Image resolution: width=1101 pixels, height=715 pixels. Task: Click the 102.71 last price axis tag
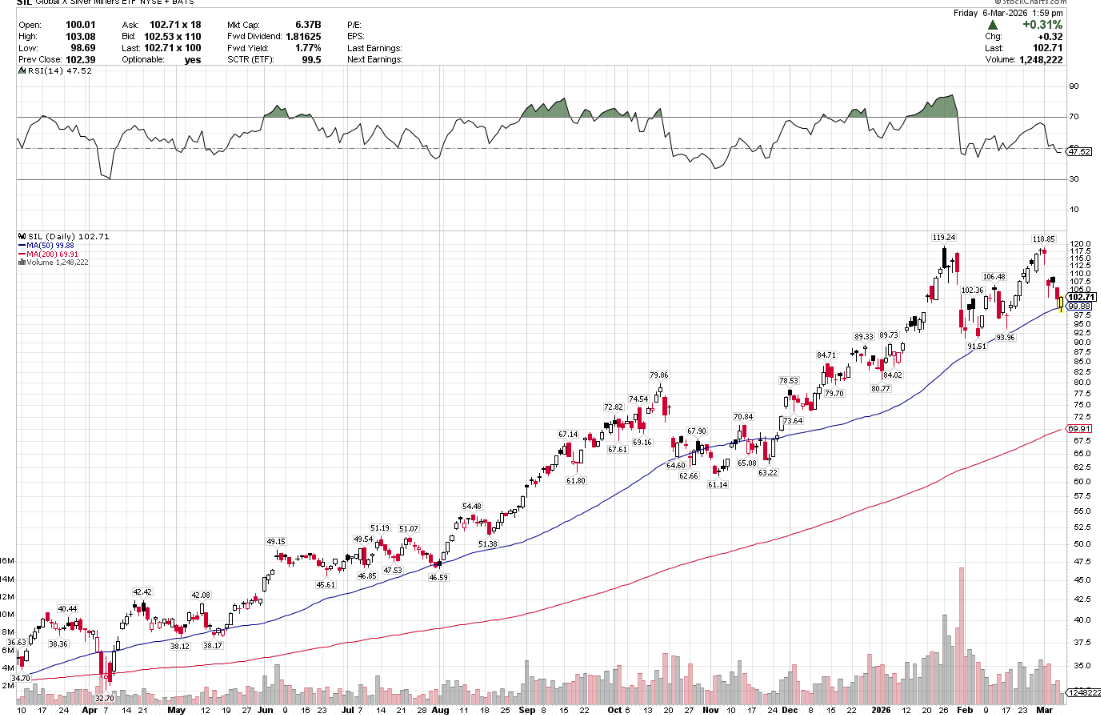pyautogui.click(x=1081, y=298)
